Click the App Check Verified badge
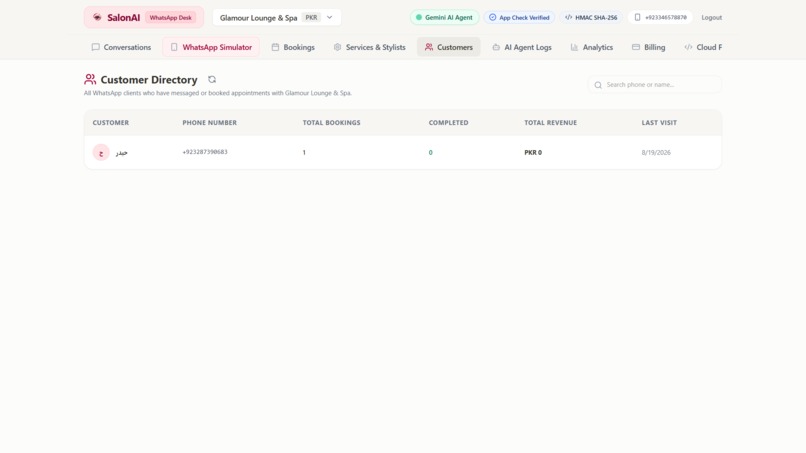 519,17
